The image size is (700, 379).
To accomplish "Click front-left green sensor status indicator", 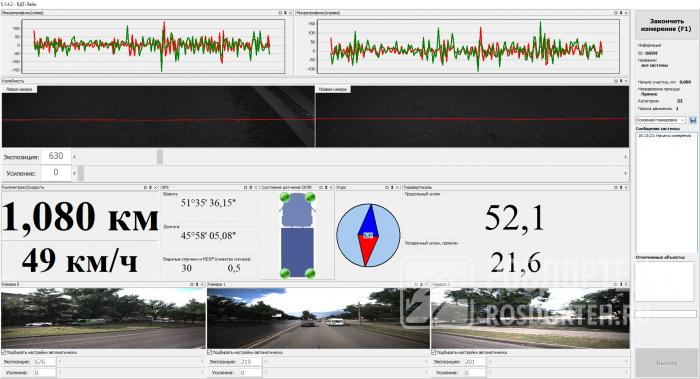I will [x=284, y=197].
